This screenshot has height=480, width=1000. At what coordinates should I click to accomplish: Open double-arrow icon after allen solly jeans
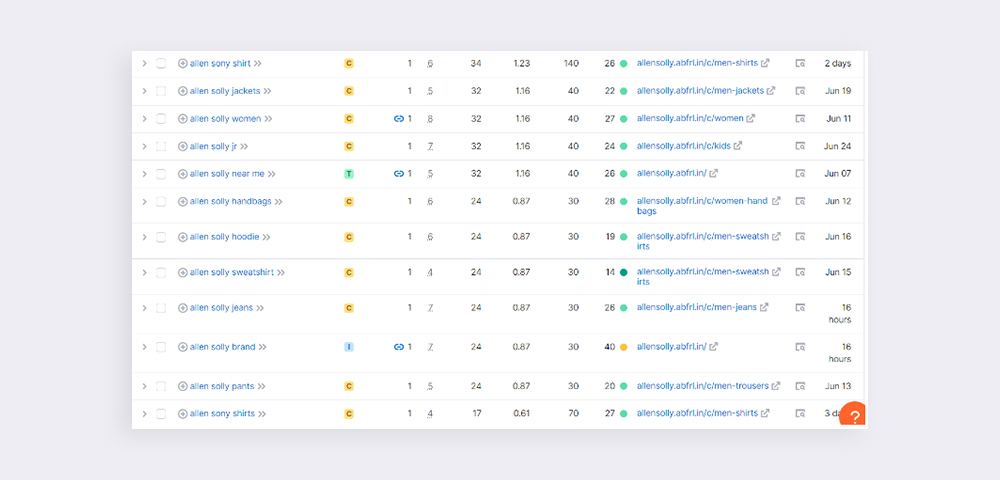point(260,308)
